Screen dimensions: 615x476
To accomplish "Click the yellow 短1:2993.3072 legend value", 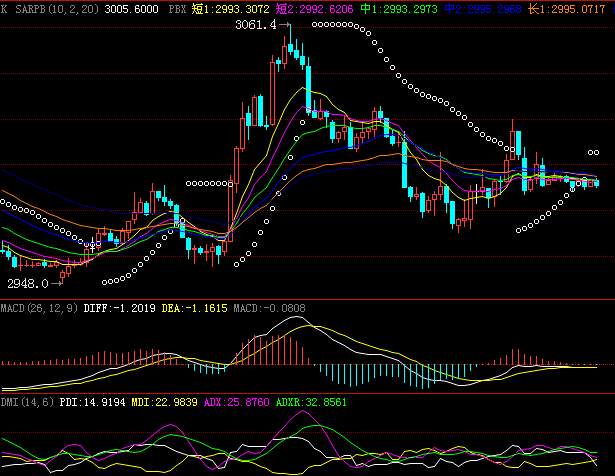I will pyautogui.click(x=230, y=9).
